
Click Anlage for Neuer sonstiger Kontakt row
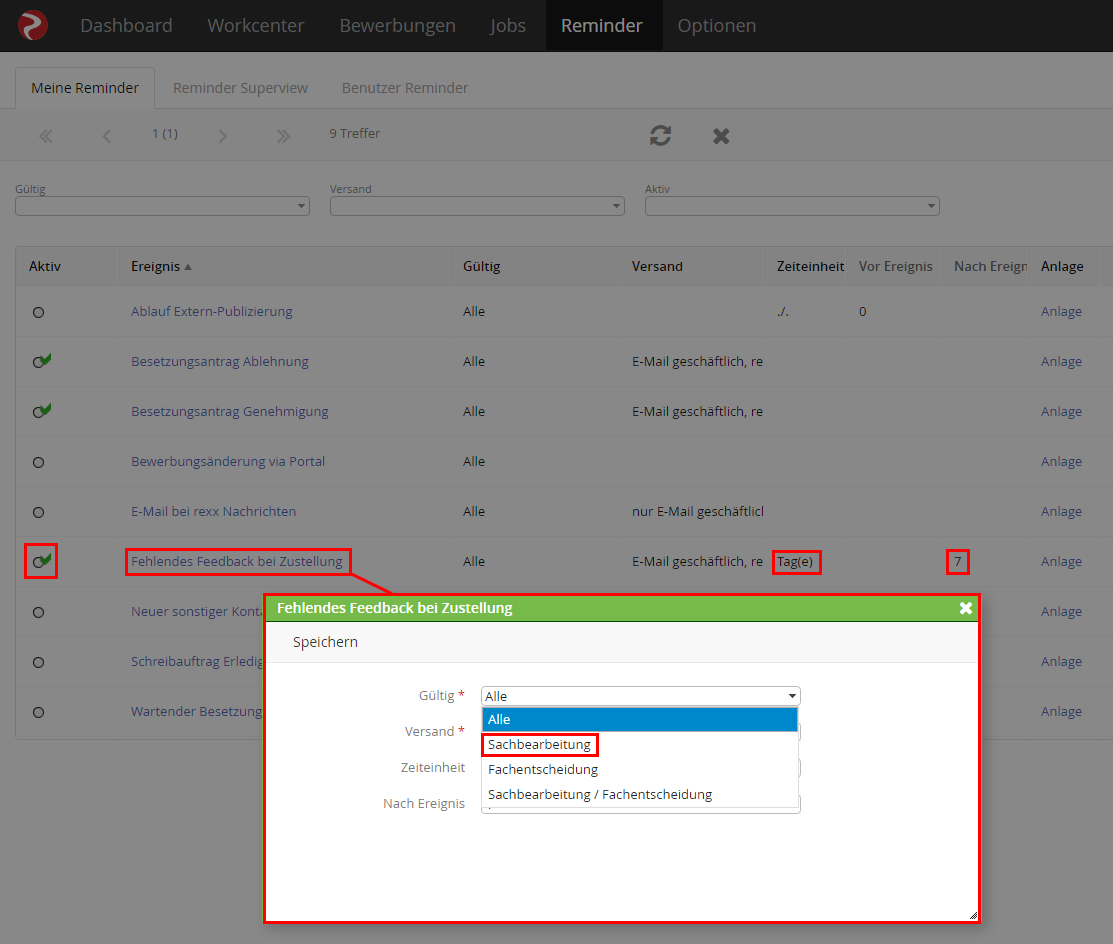[x=1061, y=612]
